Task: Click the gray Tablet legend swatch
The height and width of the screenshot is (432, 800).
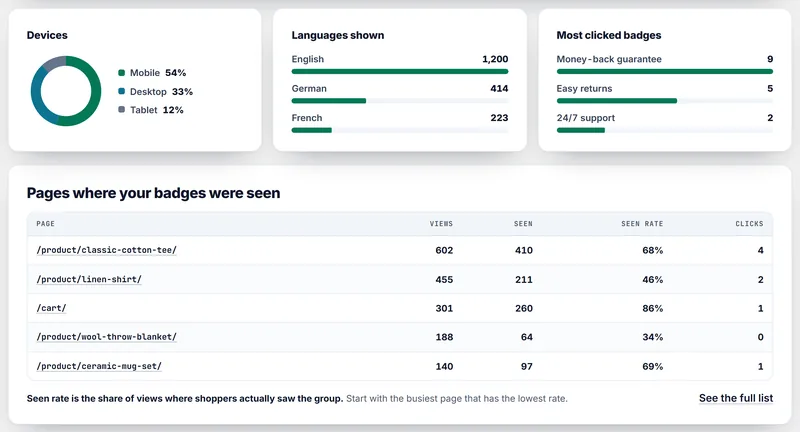Action: coord(121,110)
